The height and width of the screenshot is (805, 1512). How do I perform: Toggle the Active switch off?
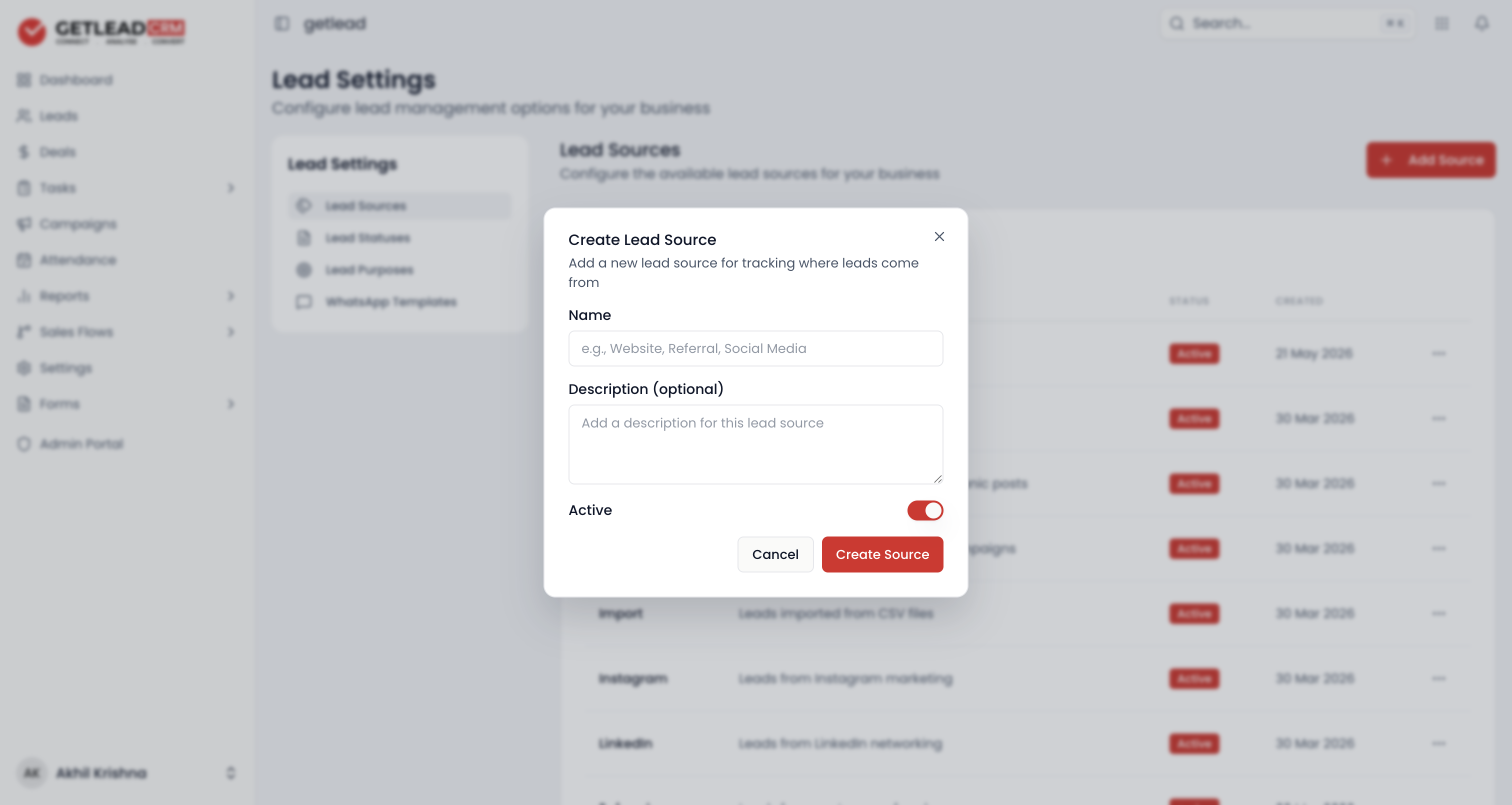[x=925, y=510]
